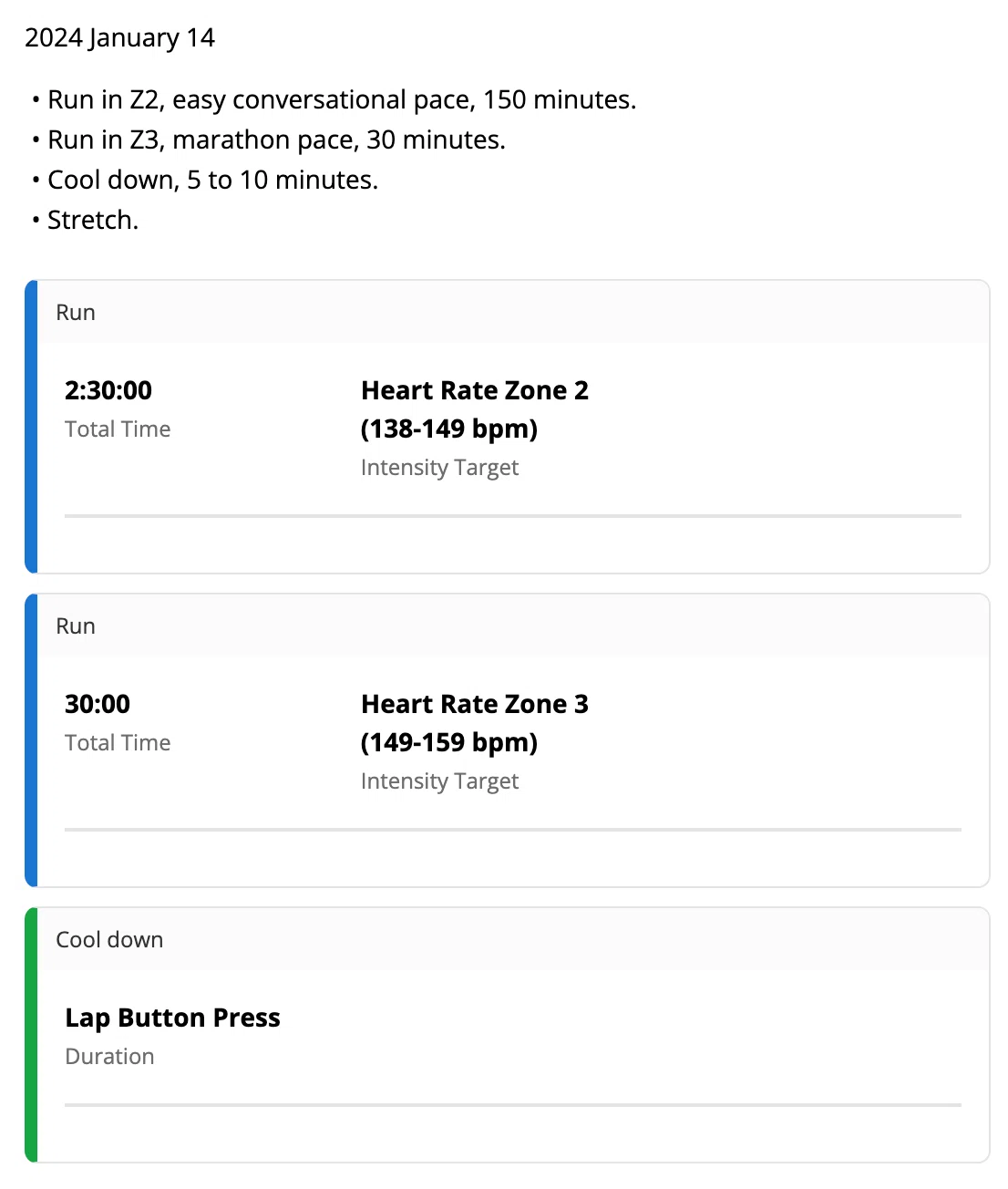Viewport: 1008px width, 1189px height.
Task: Click the (138-149 bpm) heart rate range
Action: (449, 429)
